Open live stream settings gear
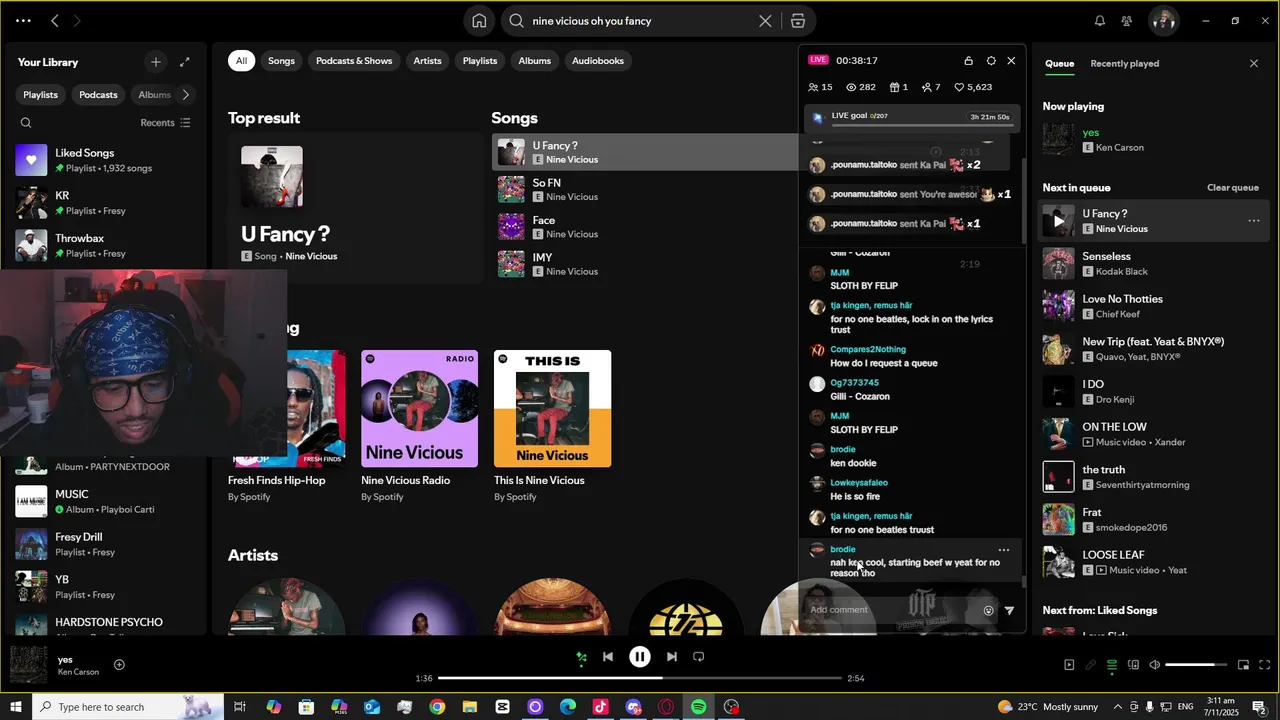The height and width of the screenshot is (720, 1280). [x=991, y=61]
